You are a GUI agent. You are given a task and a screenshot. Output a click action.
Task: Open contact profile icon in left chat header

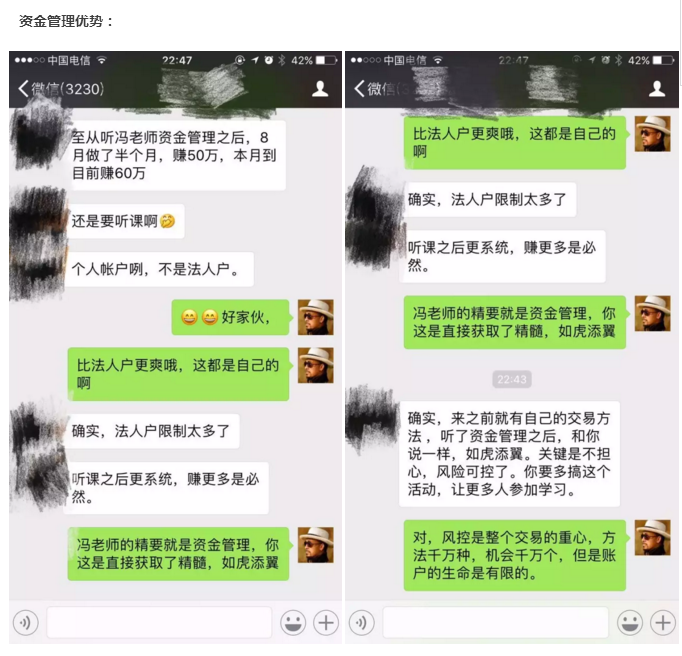click(320, 89)
